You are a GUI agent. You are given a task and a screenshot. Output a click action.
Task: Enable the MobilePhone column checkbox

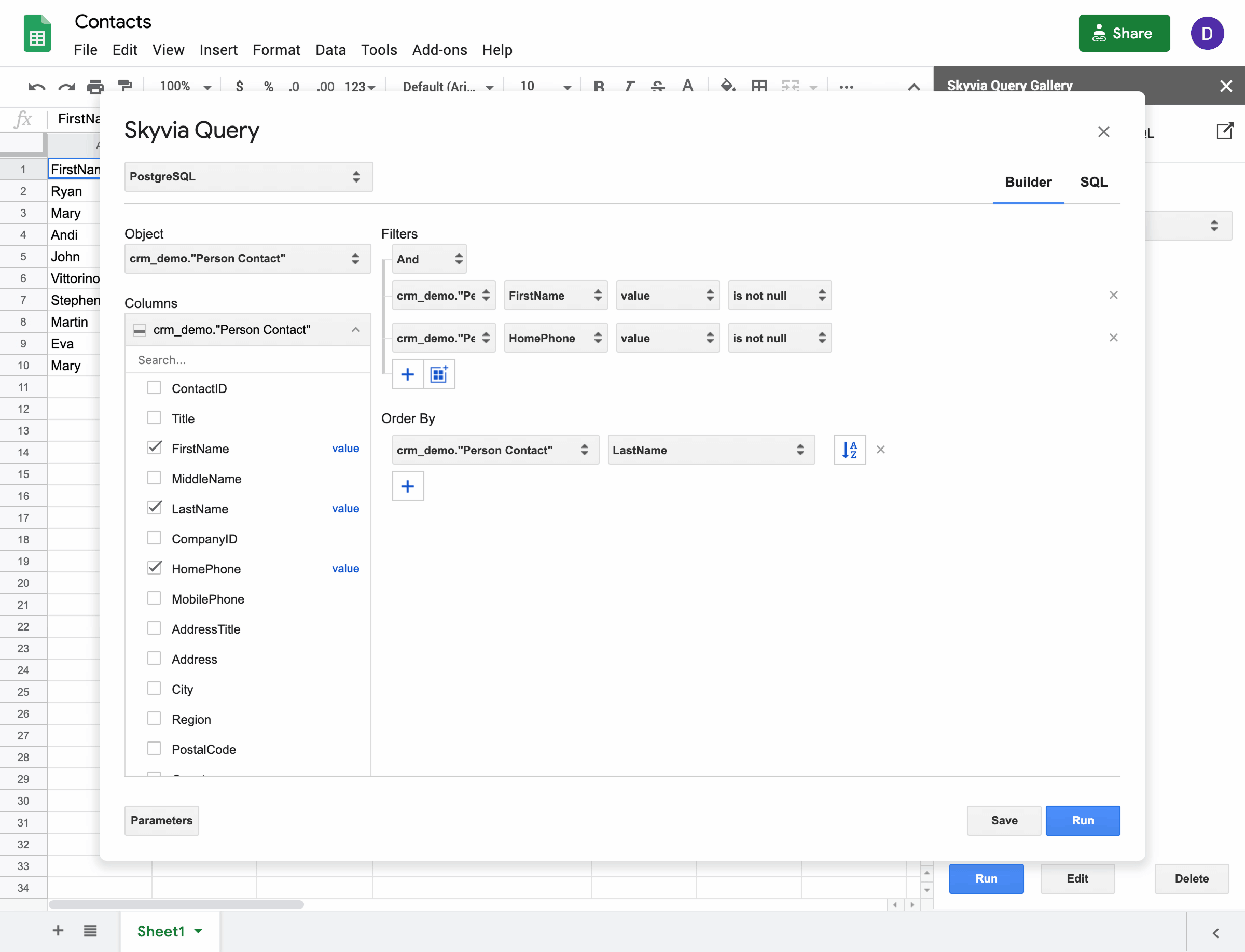(154, 598)
